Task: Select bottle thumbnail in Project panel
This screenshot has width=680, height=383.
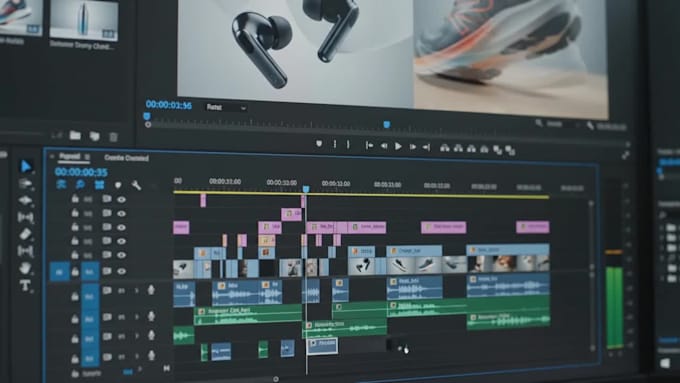Action: pos(84,19)
